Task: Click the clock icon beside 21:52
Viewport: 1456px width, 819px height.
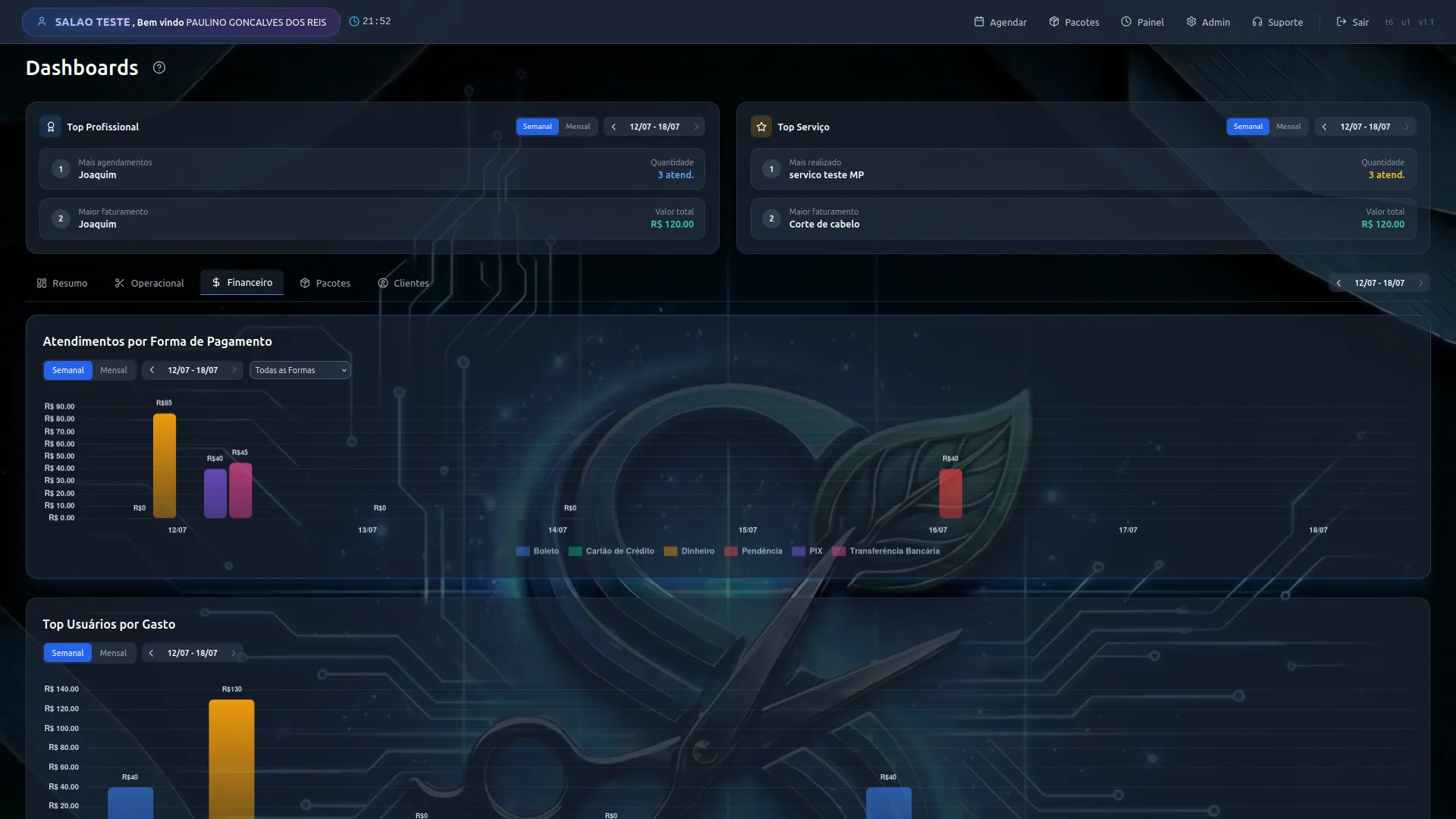Action: coord(354,21)
